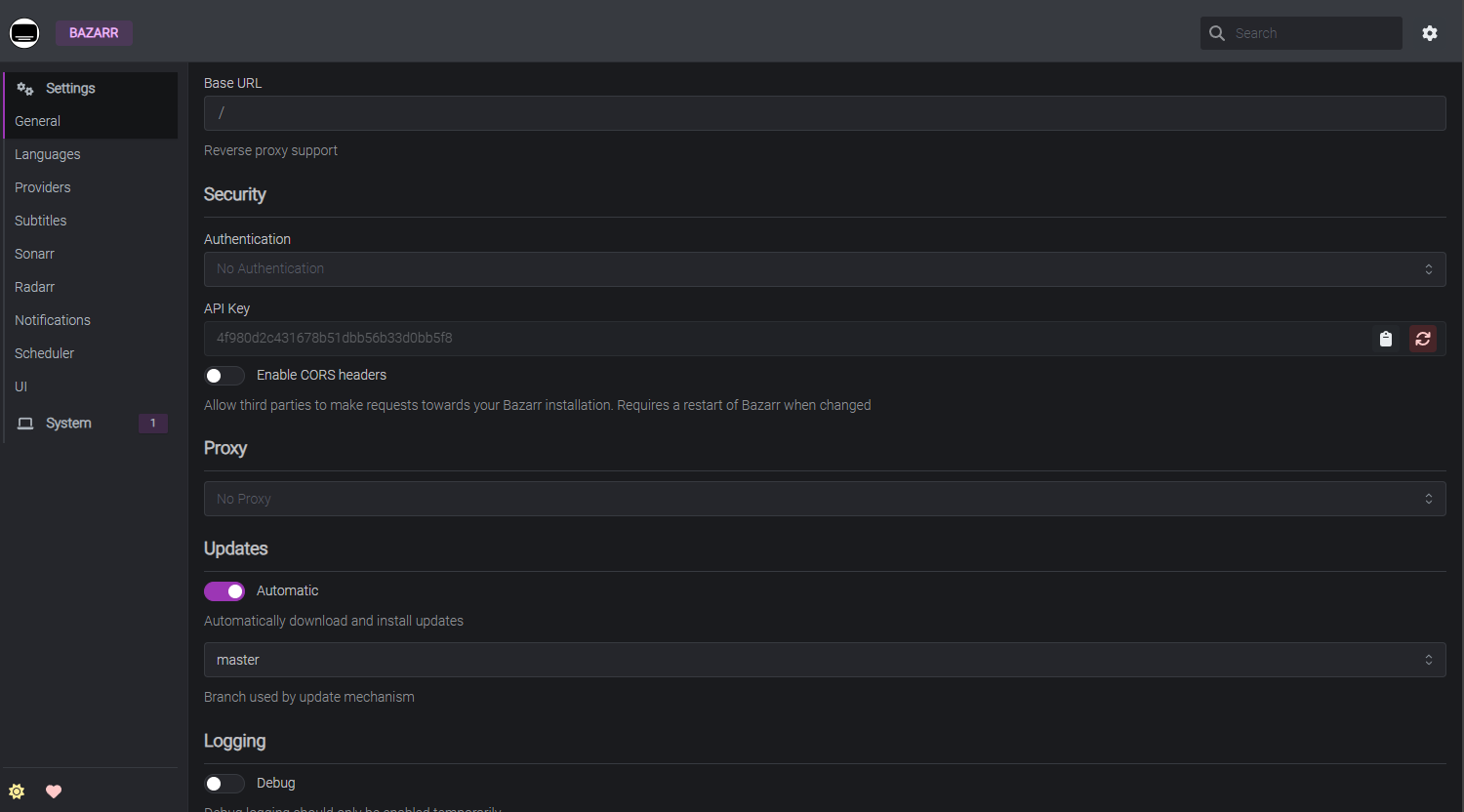Expand the No Proxy dropdown
The width and height of the screenshot is (1464, 812).
824,499
